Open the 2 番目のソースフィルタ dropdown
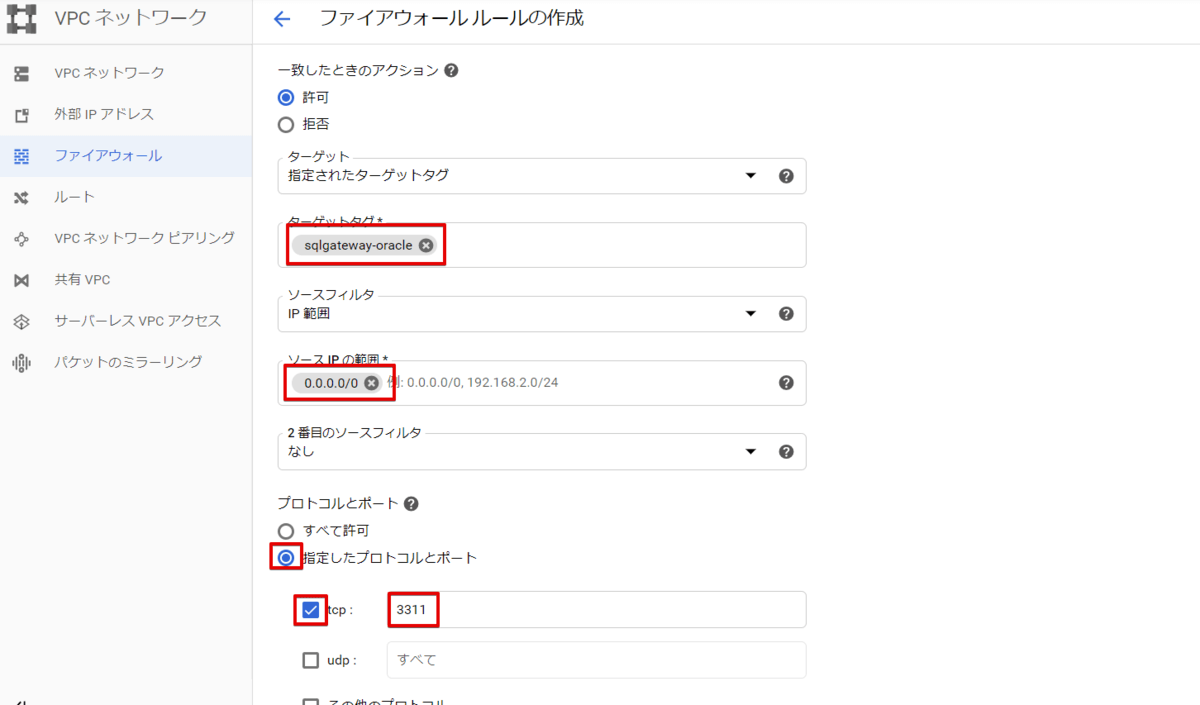 (x=542, y=452)
